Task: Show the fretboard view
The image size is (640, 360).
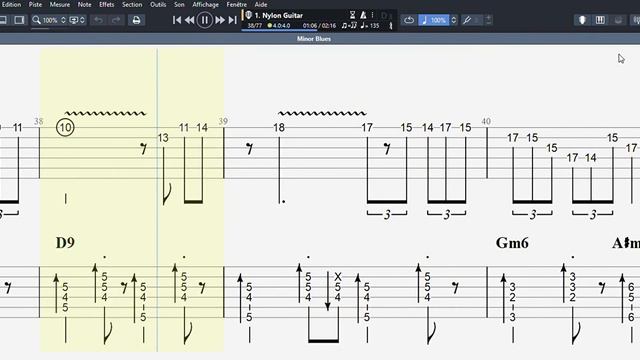Action: [x=582, y=20]
